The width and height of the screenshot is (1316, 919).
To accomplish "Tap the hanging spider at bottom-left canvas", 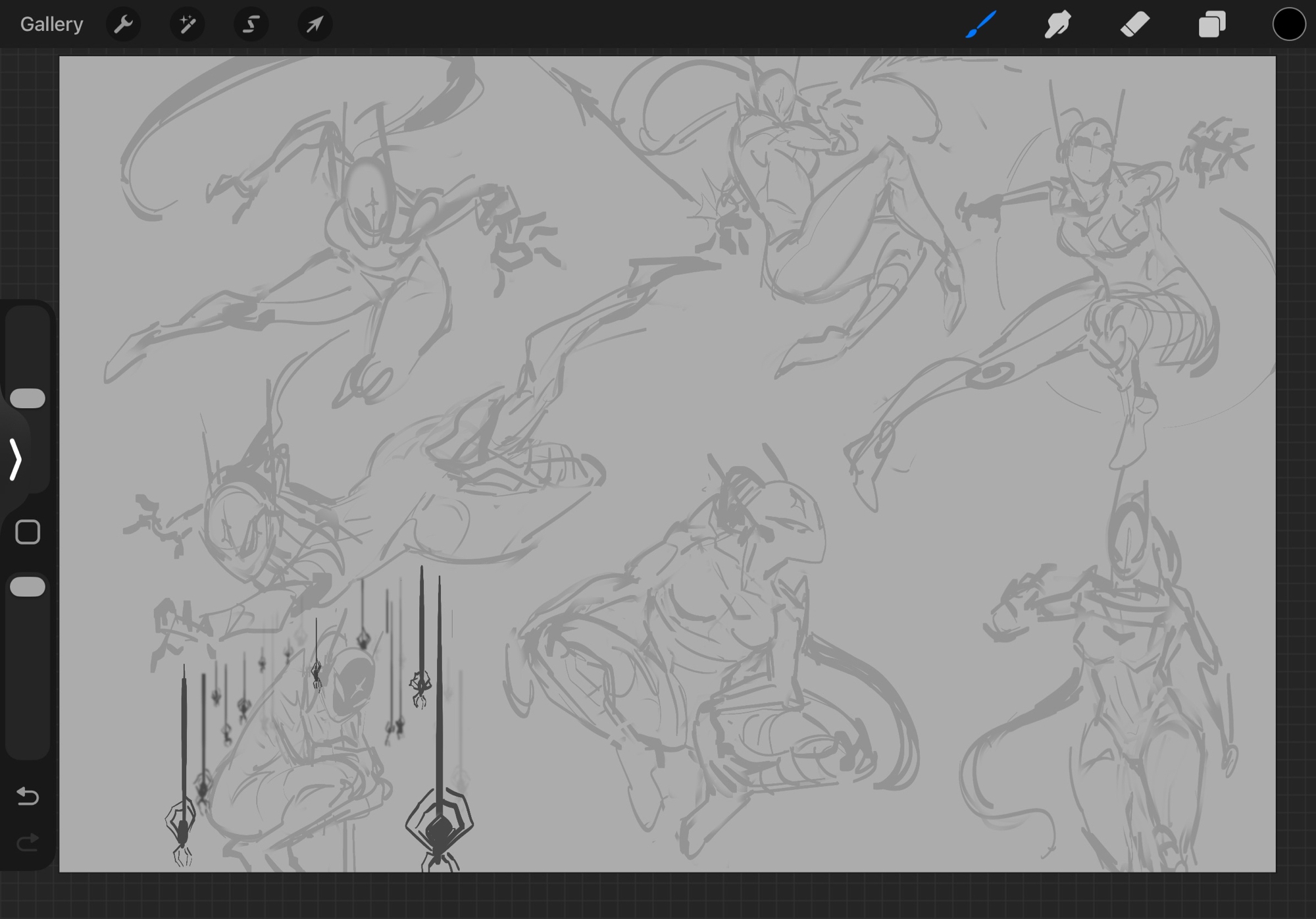I will click(x=182, y=829).
